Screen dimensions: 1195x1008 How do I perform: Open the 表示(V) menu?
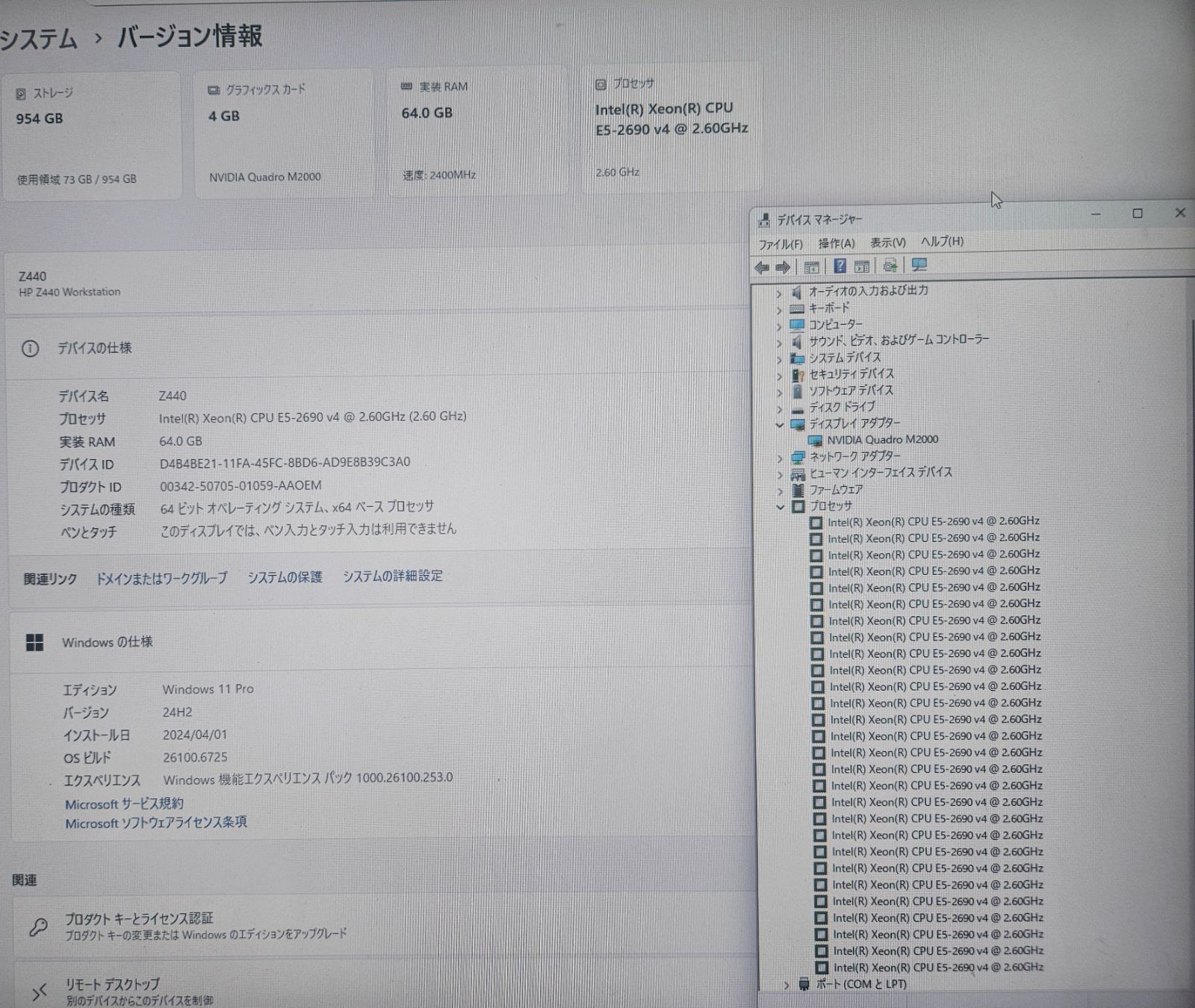(887, 242)
